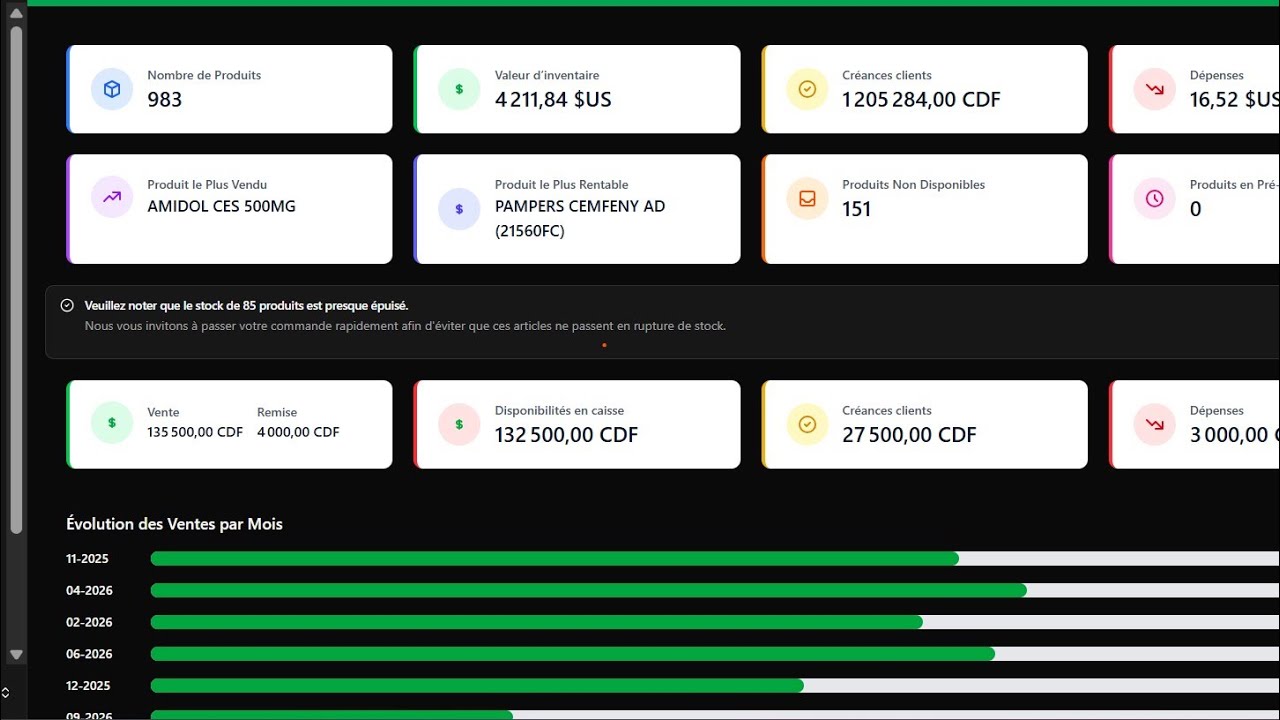1280x720 pixels.
Task: Click the month label 04-2026
Action: [x=89, y=590]
